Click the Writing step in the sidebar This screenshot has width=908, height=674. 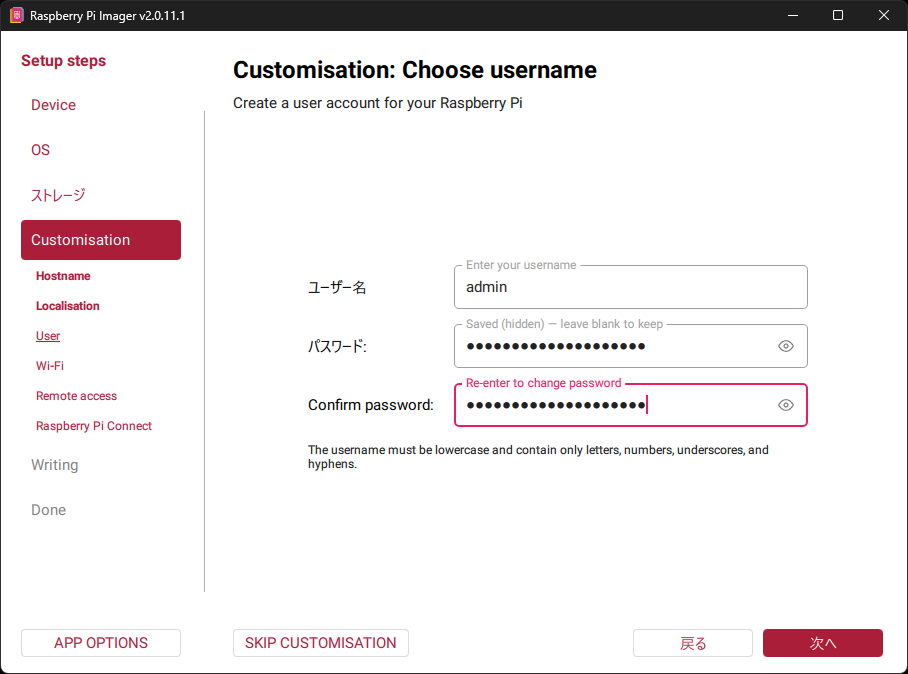[54, 465]
